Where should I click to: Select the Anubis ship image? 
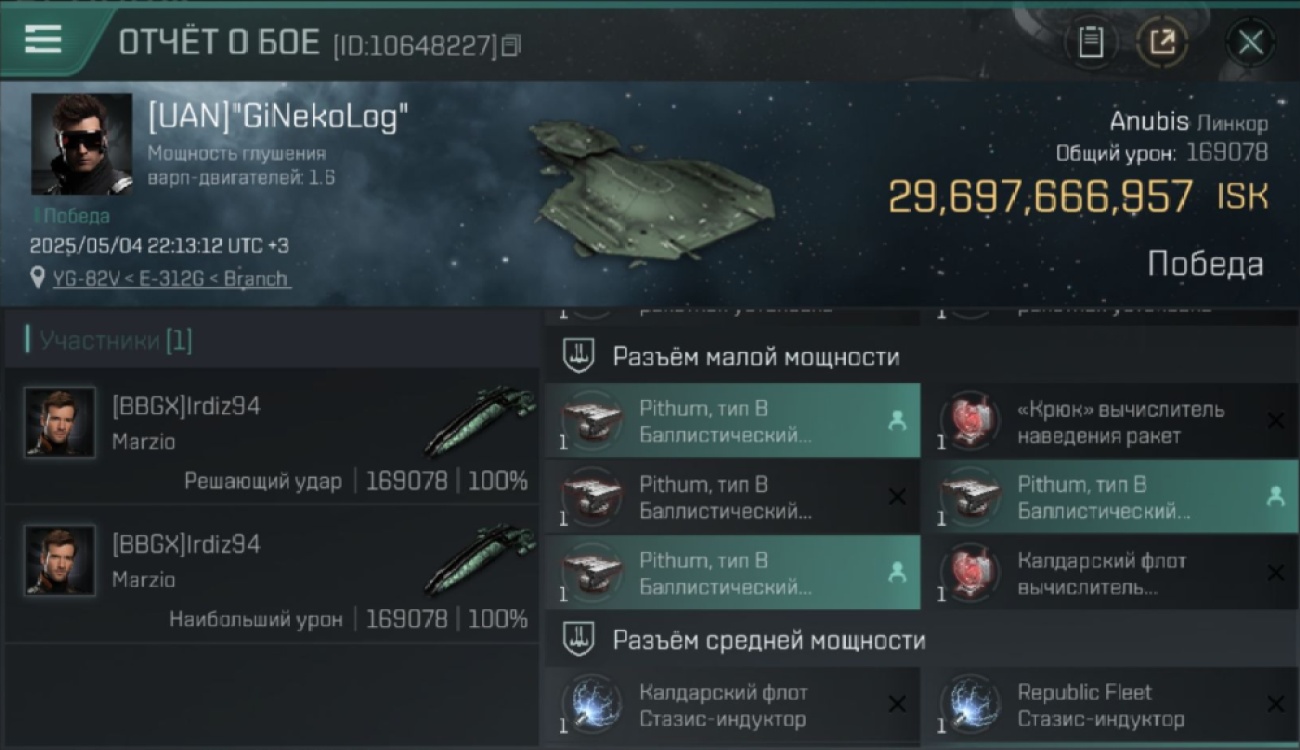pos(650,190)
